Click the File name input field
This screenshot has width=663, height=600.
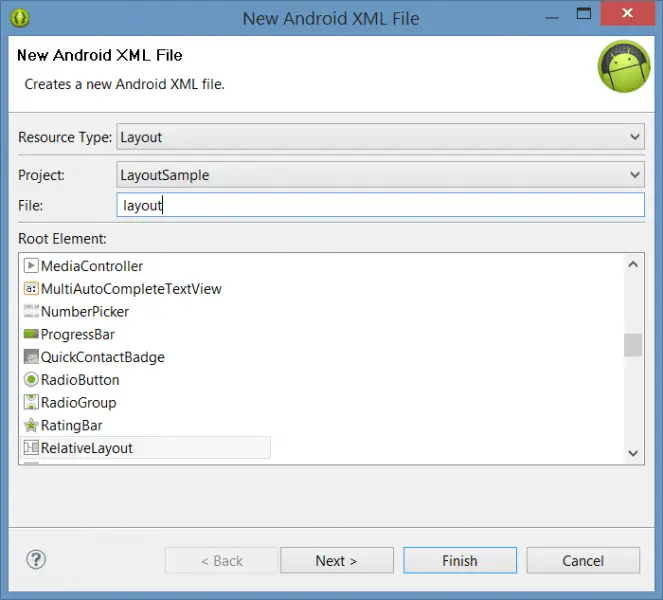(x=380, y=205)
